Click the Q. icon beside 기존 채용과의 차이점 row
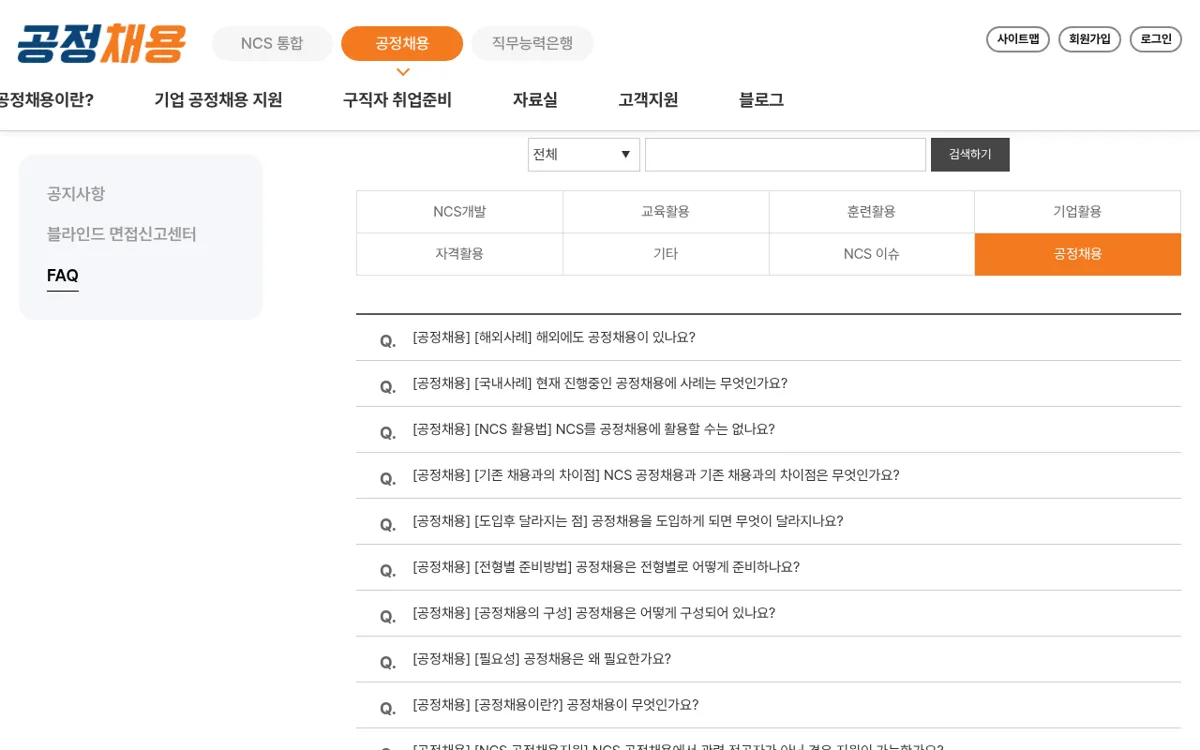Image resolution: width=1200 pixels, height=750 pixels. [388, 479]
